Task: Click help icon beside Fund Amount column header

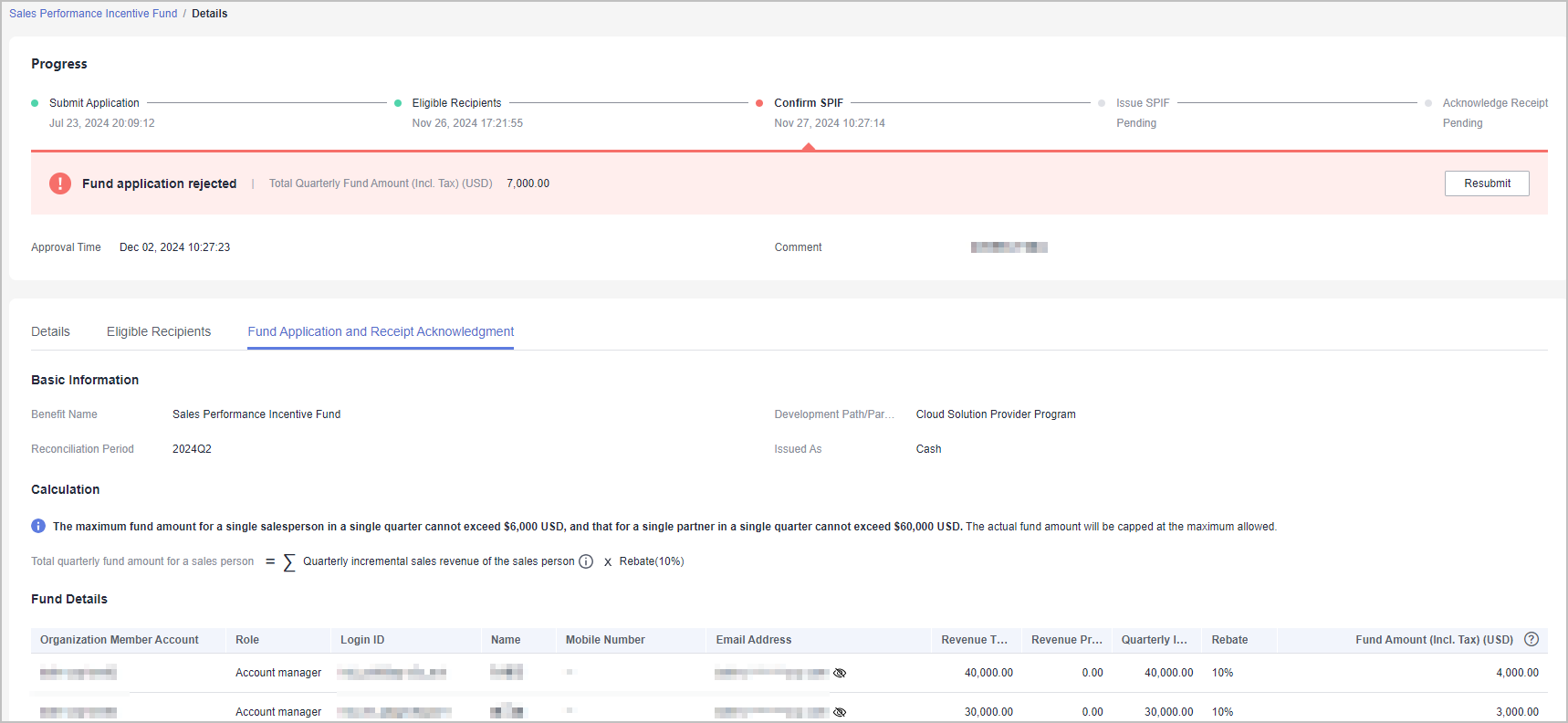Action: click(1531, 639)
